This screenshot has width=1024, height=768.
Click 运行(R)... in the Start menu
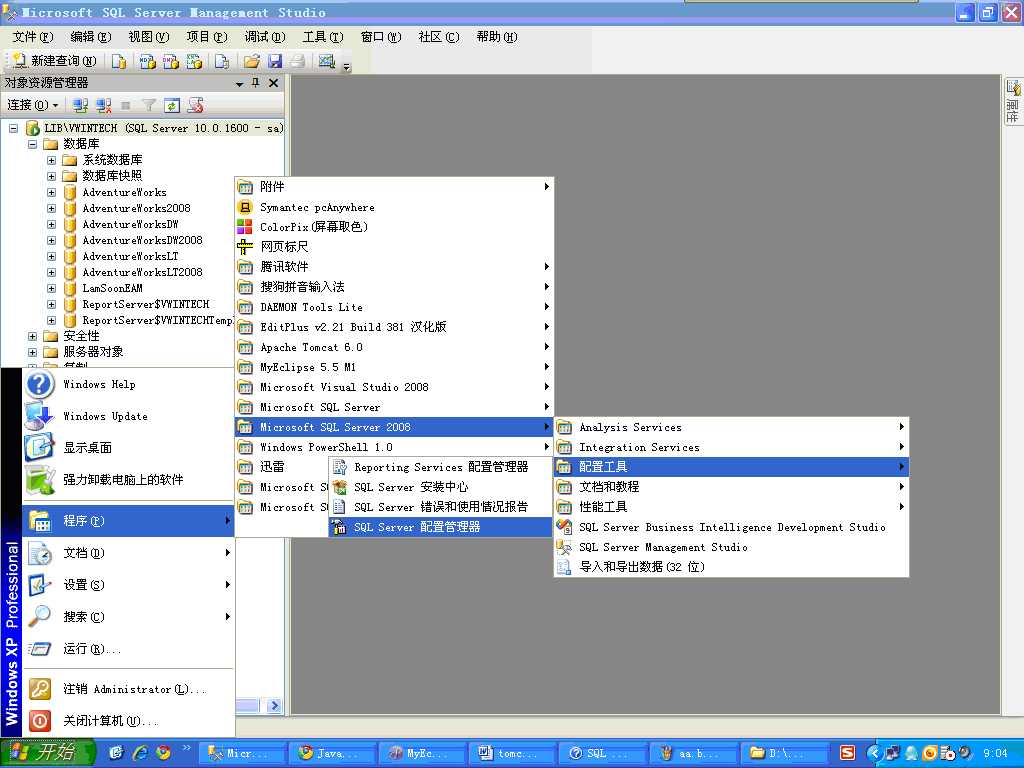[x=128, y=649]
